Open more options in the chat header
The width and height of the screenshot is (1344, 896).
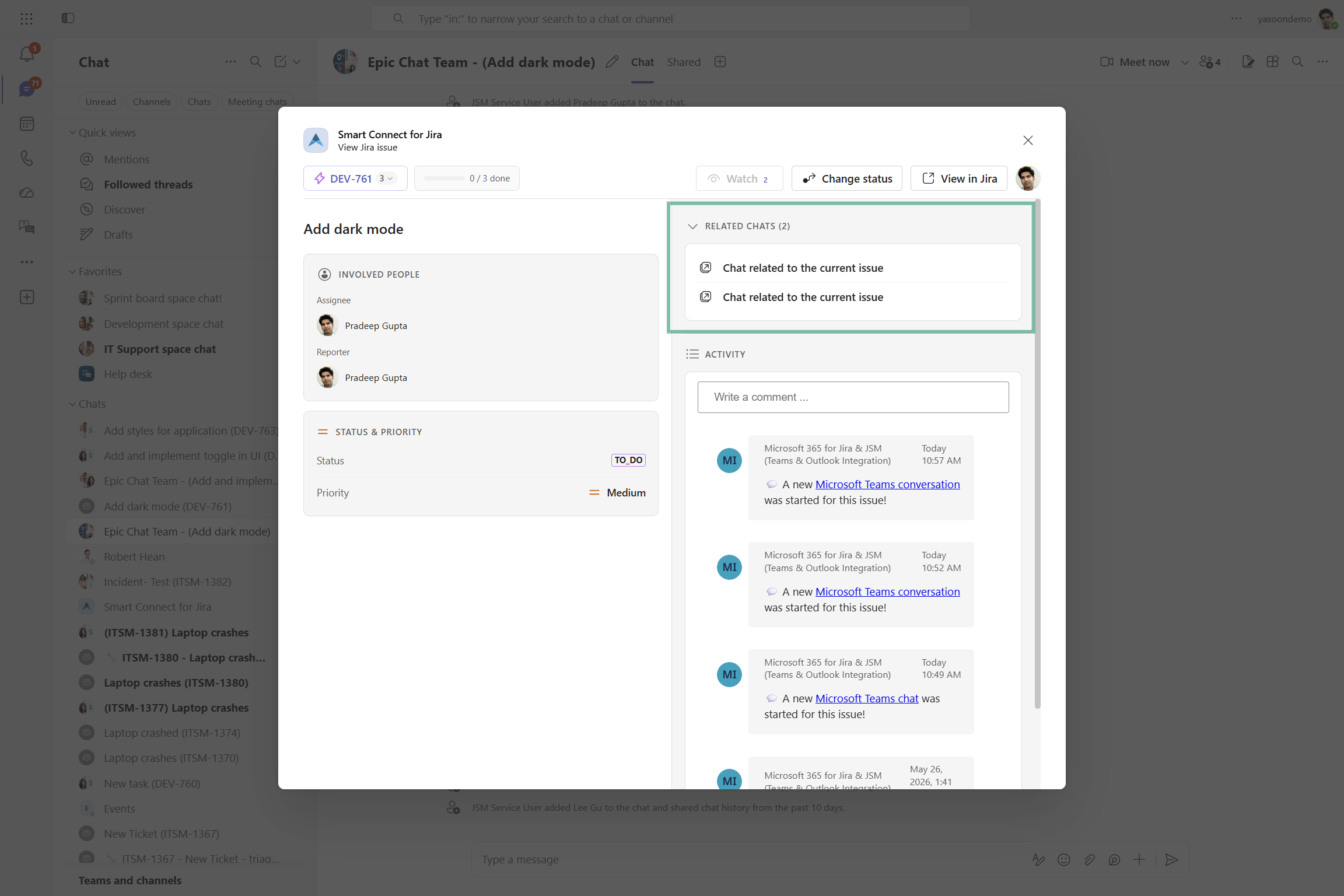(1322, 62)
